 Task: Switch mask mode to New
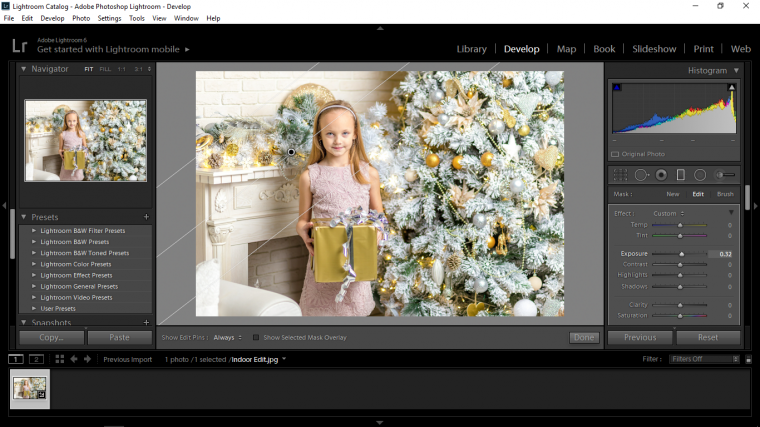(673, 194)
